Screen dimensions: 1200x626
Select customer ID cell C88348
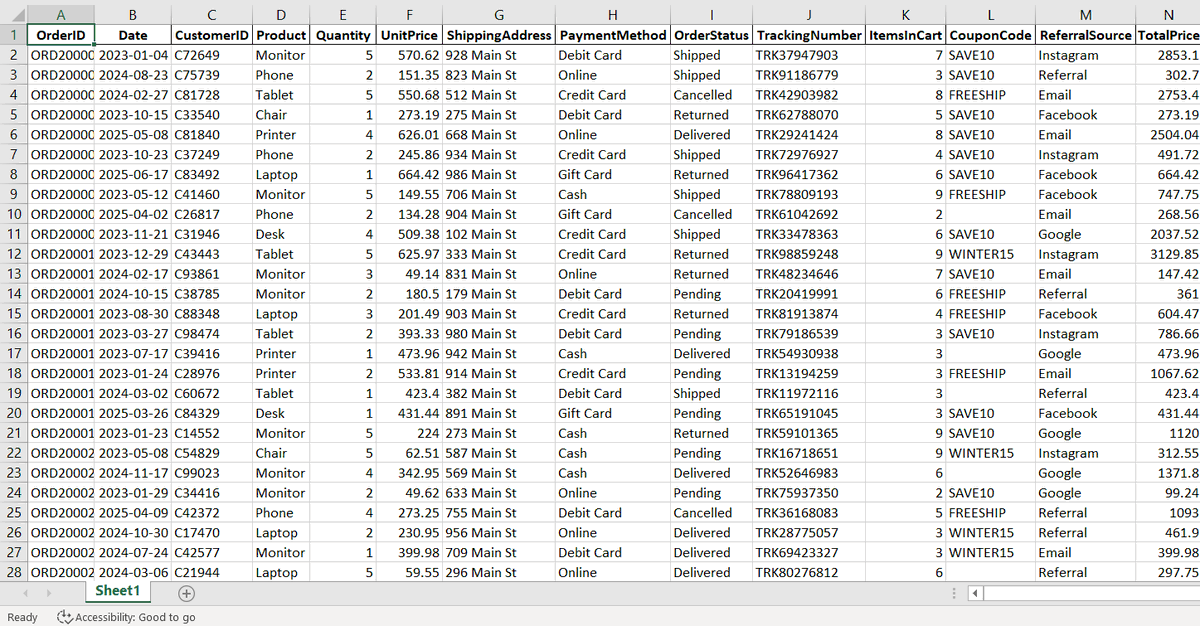(212, 314)
